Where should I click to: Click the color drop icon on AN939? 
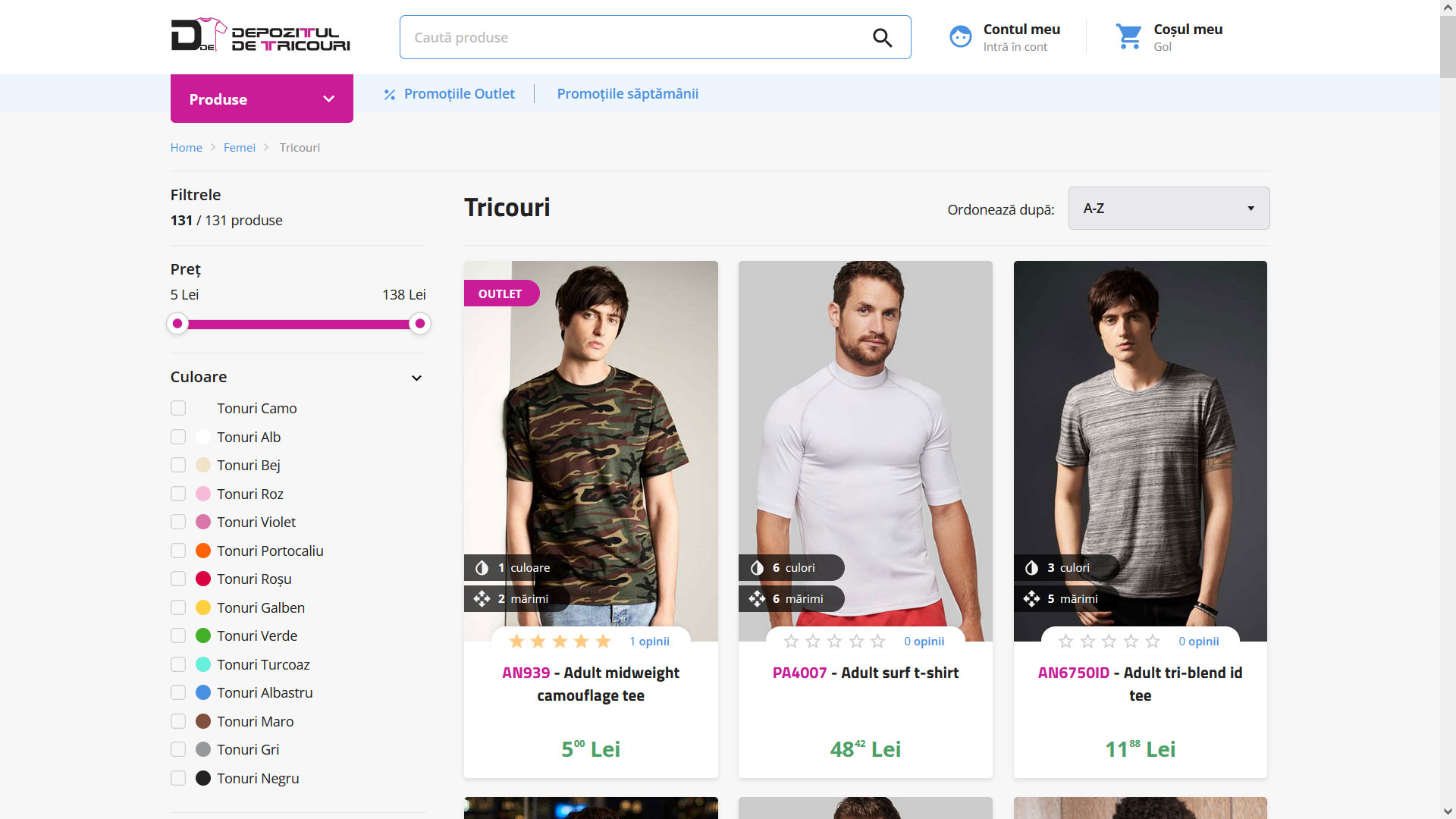coord(482,568)
